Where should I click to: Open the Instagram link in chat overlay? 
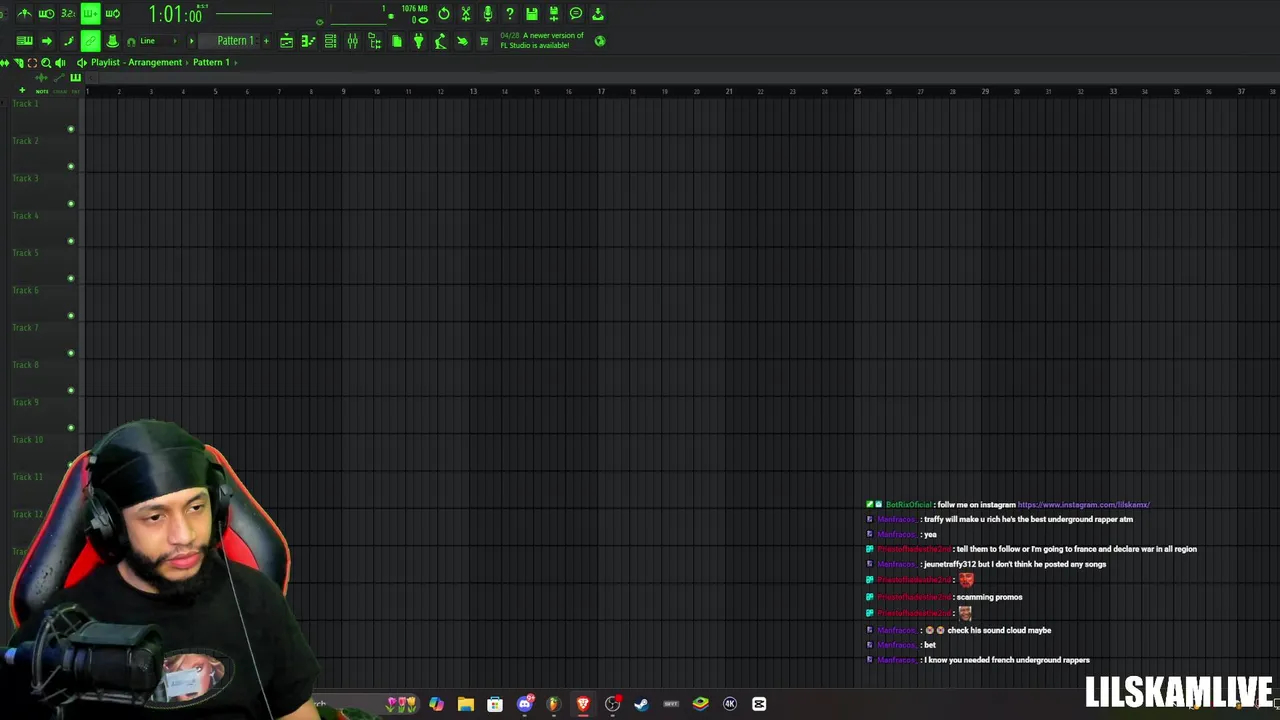pos(1083,505)
